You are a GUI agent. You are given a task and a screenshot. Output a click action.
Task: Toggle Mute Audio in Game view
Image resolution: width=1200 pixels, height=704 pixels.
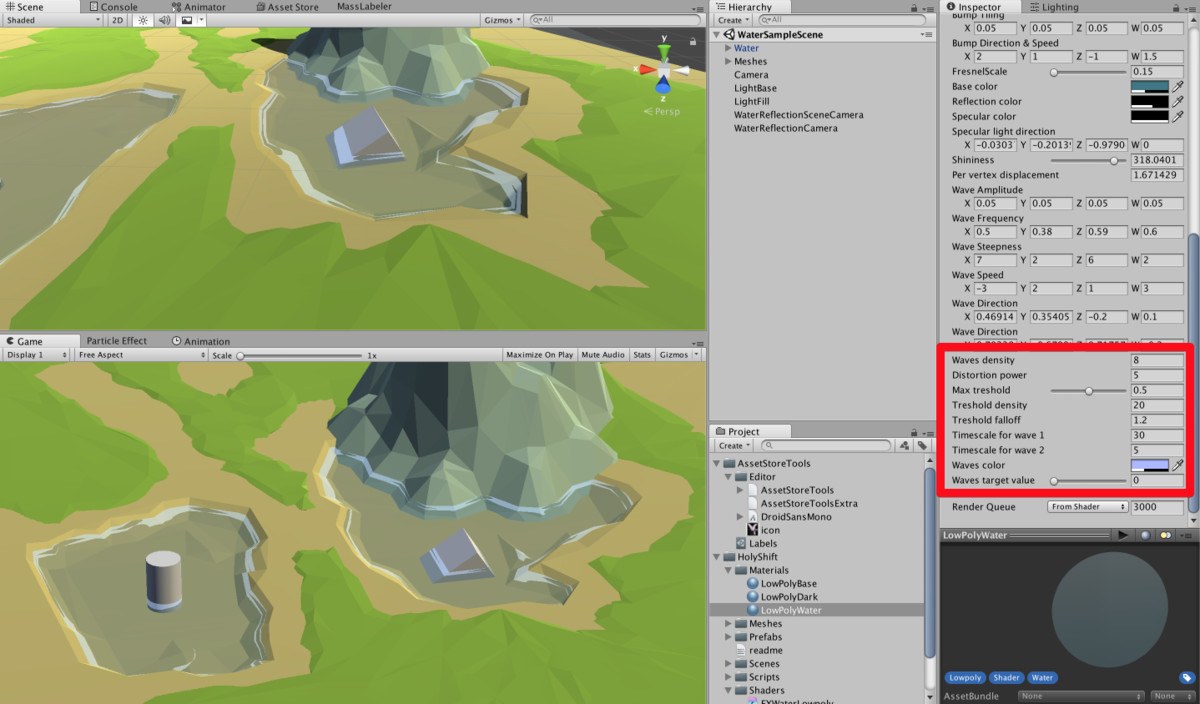point(603,355)
